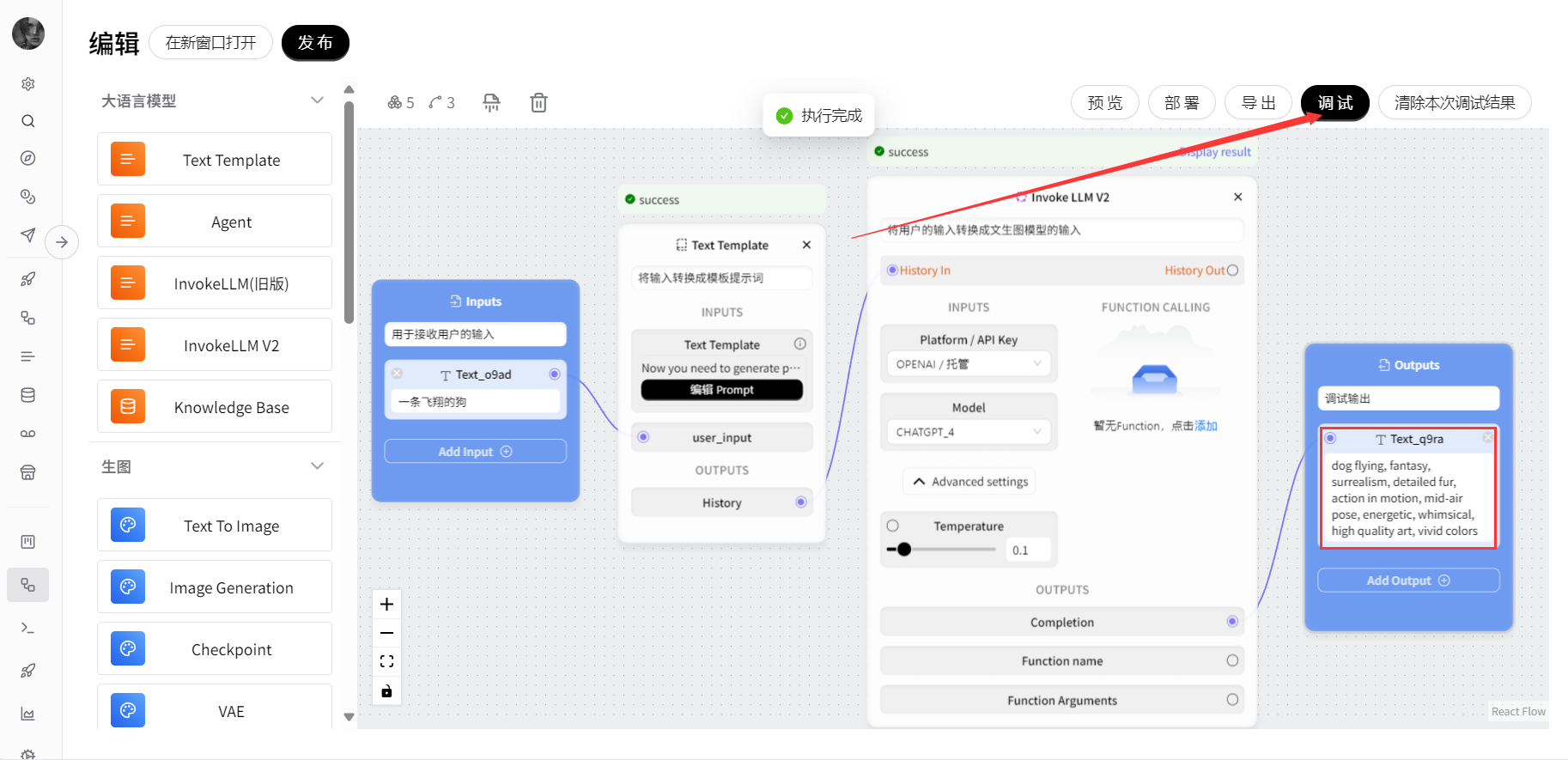Toggle the canvas lock icon
Image resolution: width=1568 pixels, height=760 pixels.
tap(386, 690)
